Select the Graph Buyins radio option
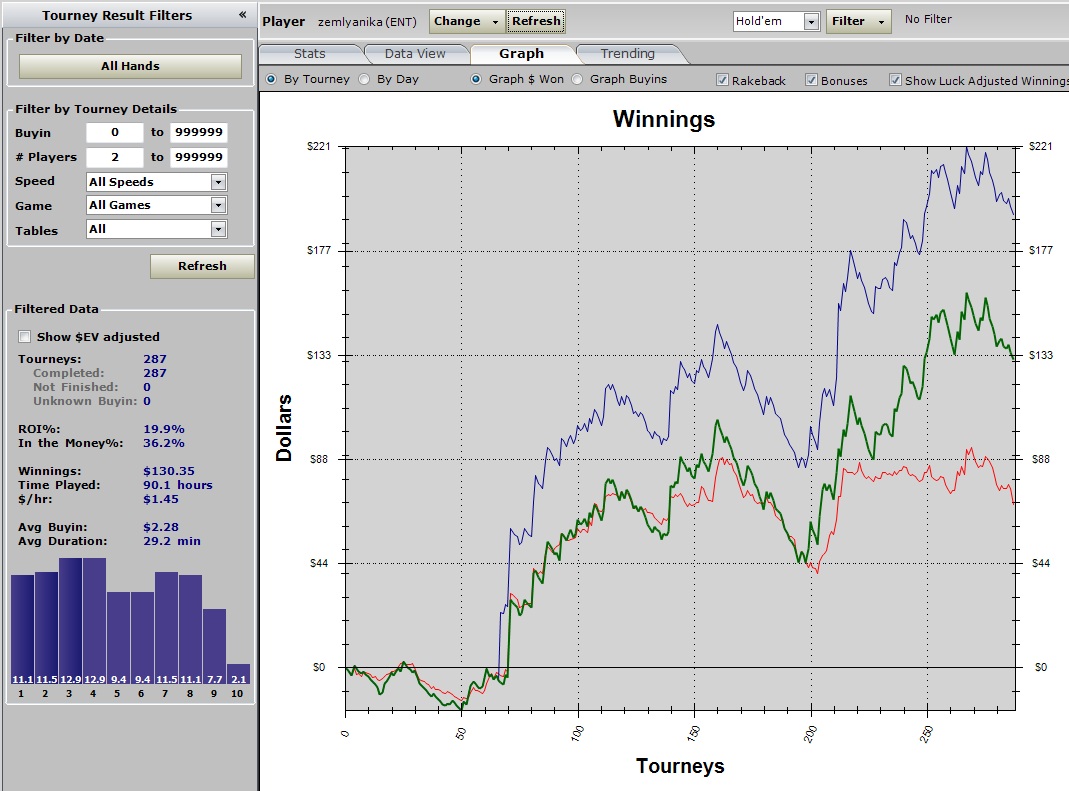This screenshot has width=1069, height=791. coord(577,79)
